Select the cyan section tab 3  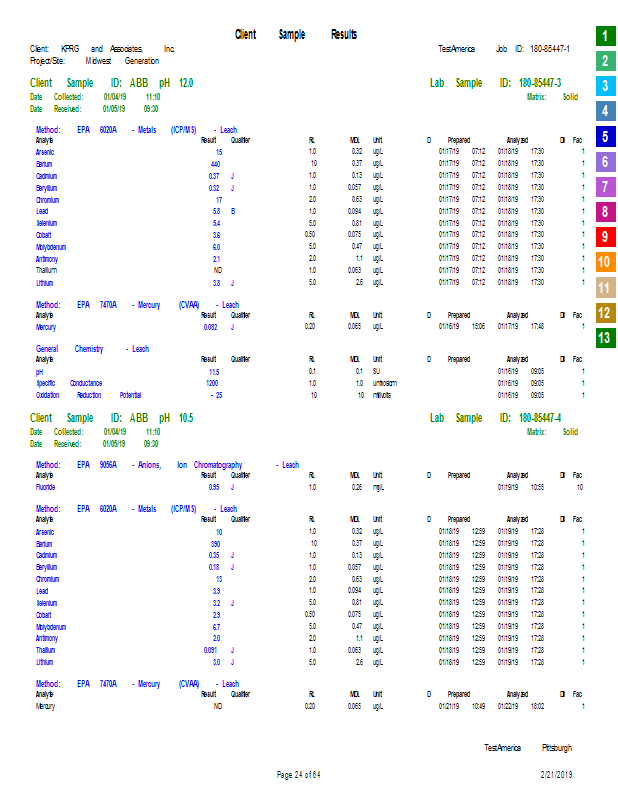click(x=605, y=86)
